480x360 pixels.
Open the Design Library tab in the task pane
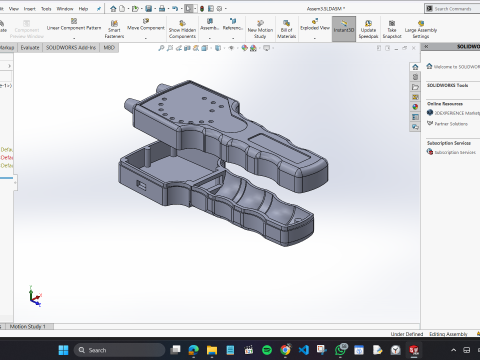(415, 77)
